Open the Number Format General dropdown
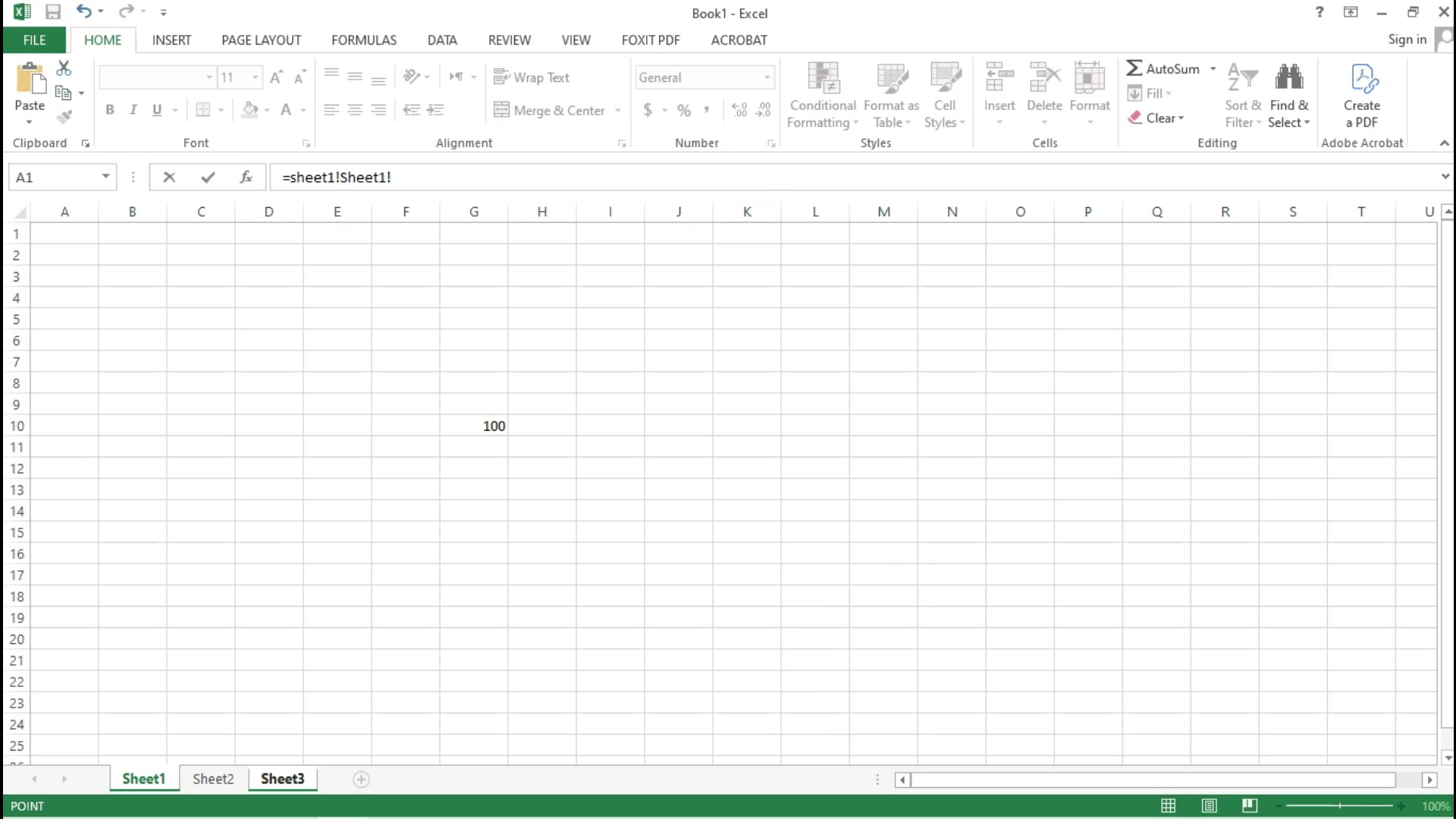The height and width of the screenshot is (819, 1456). point(767,77)
